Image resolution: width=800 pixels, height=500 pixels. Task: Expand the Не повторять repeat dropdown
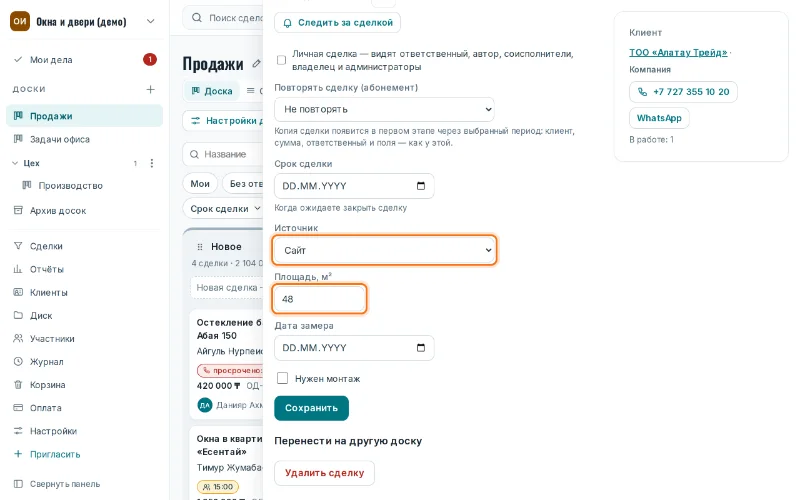click(x=384, y=109)
